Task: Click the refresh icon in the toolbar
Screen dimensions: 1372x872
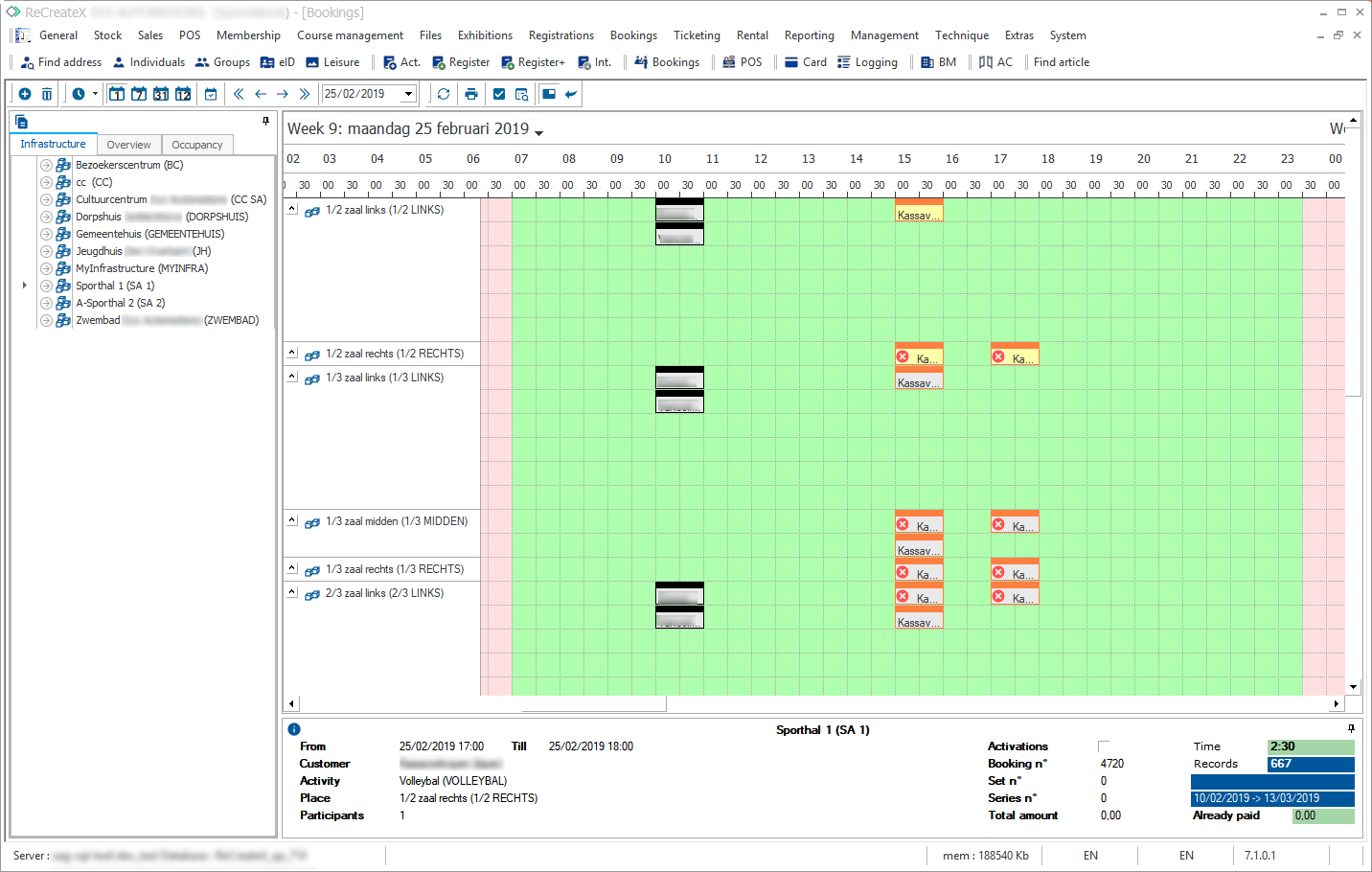Action: click(444, 94)
